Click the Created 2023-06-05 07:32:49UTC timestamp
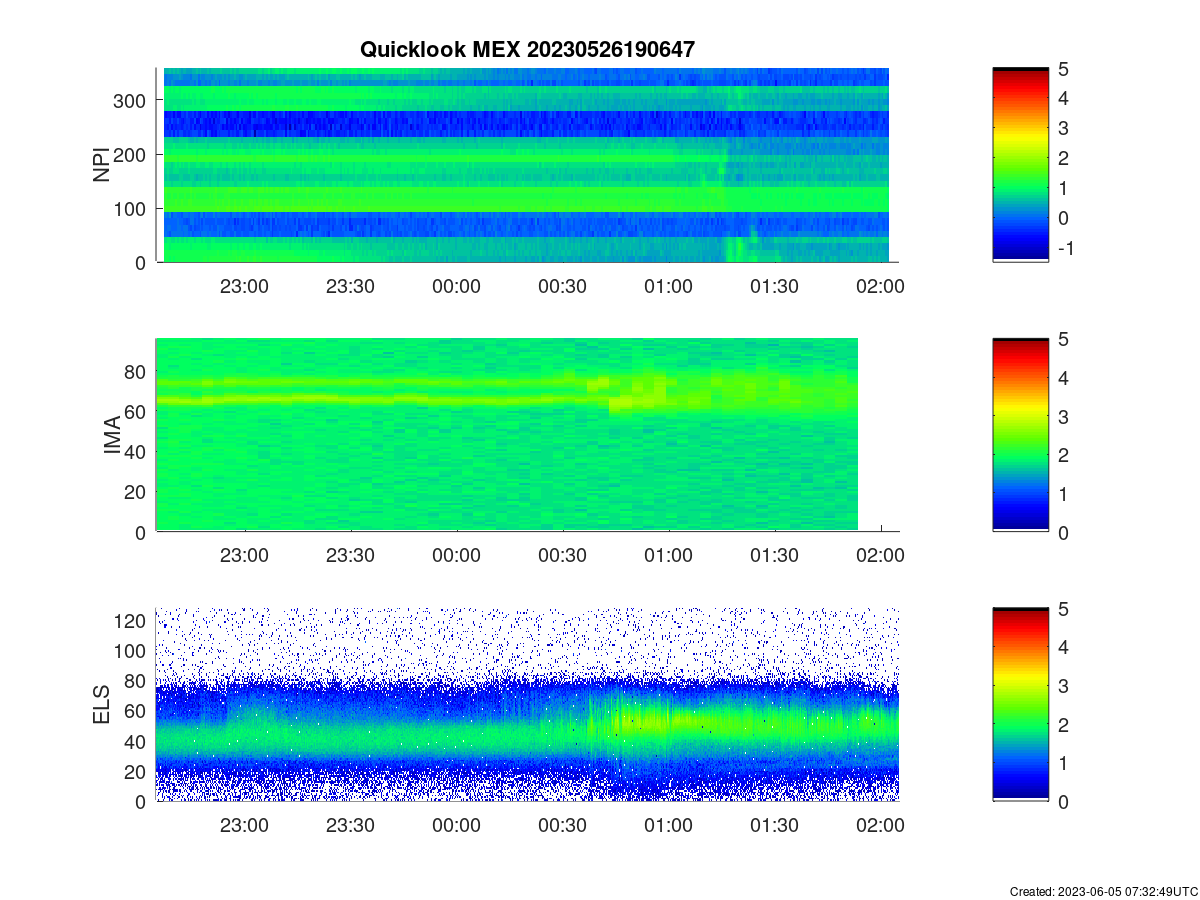Viewport: 1200px width, 900px height. pos(1103,891)
